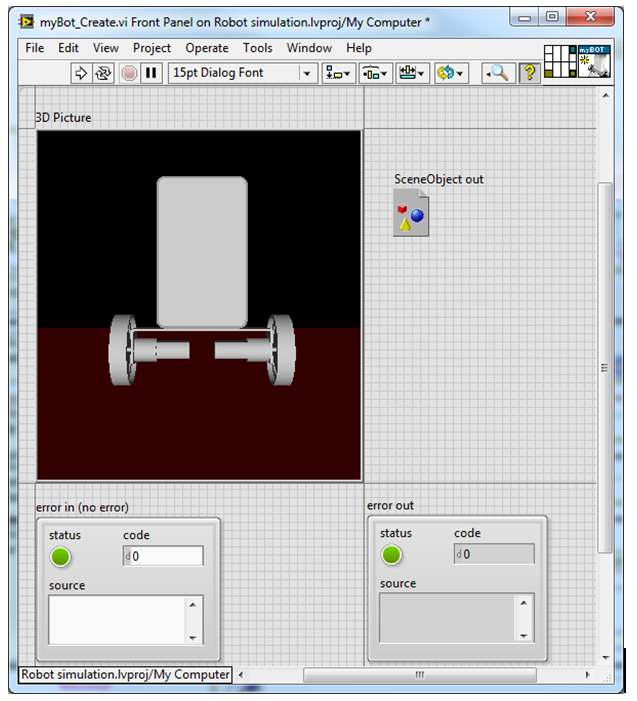Open the Distribute Objects dropdown

(375, 73)
